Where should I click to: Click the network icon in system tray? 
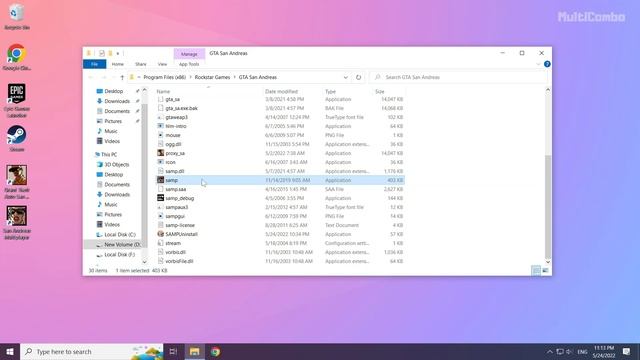[x=560, y=351]
